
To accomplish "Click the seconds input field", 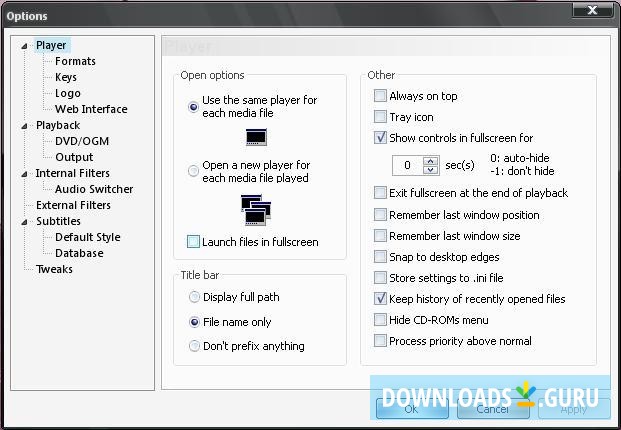I will tap(408, 166).
